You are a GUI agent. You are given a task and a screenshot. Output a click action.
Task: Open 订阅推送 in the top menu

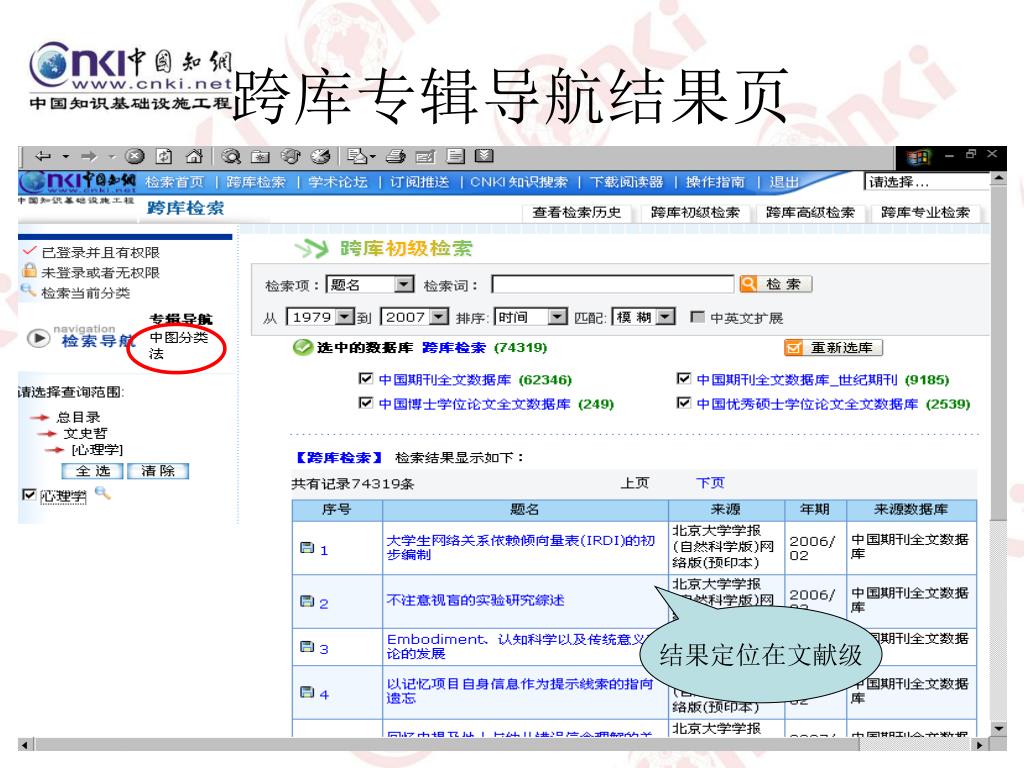420,182
